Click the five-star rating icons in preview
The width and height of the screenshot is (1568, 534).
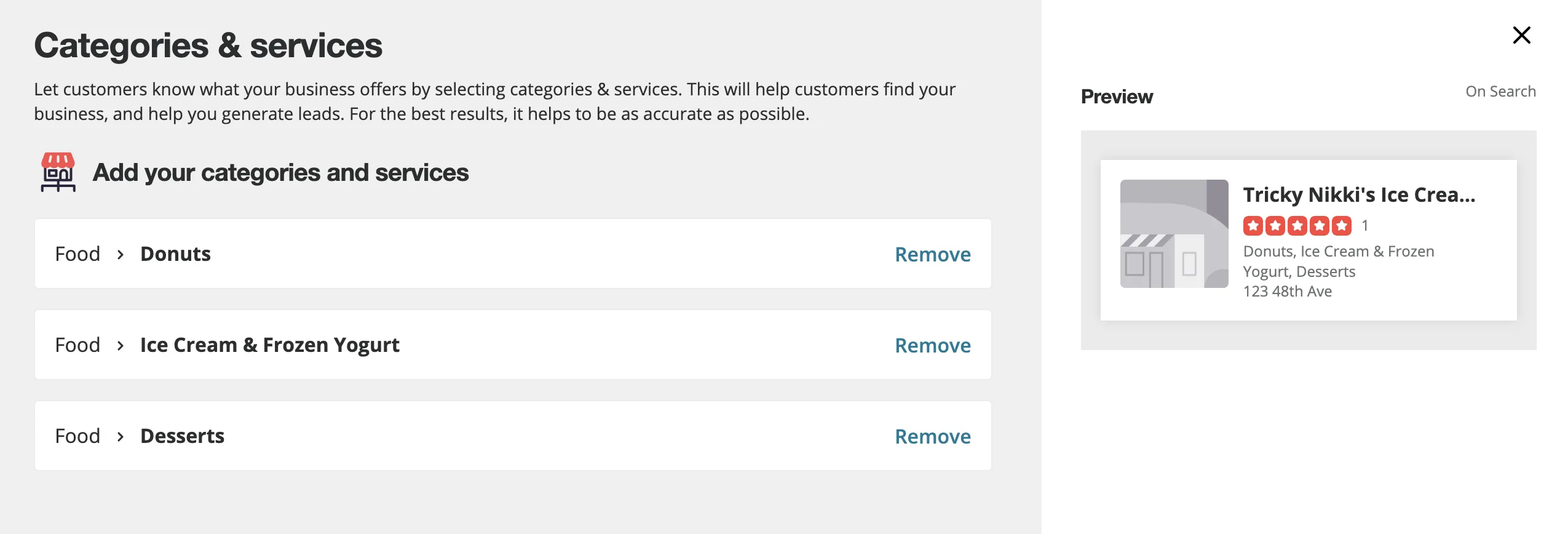tap(1297, 226)
